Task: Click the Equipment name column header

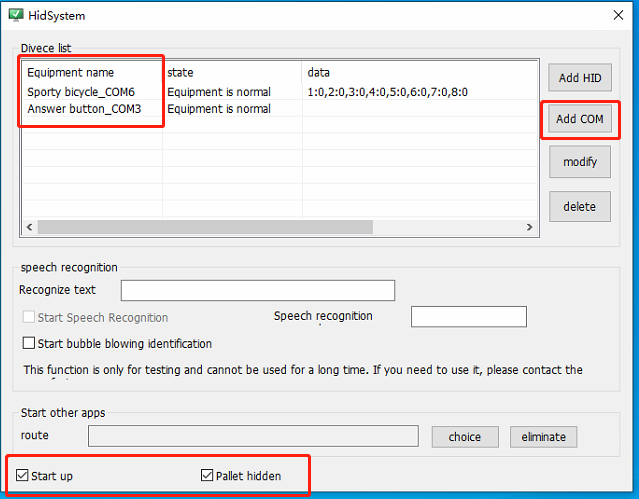Action: coord(71,73)
